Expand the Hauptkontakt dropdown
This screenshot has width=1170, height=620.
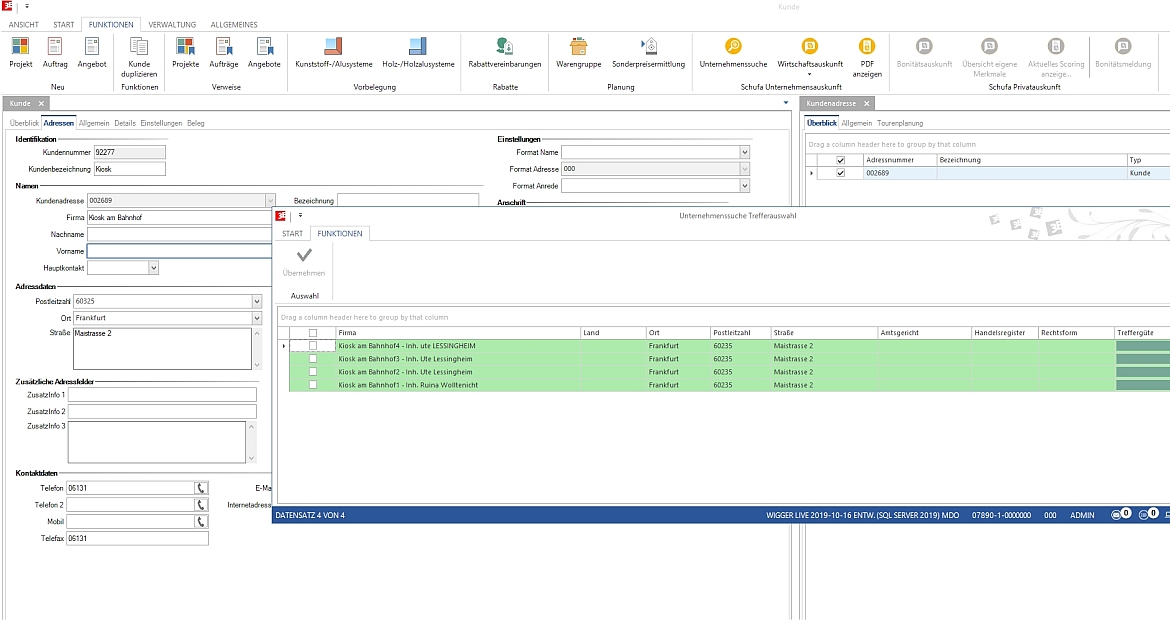click(153, 268)
